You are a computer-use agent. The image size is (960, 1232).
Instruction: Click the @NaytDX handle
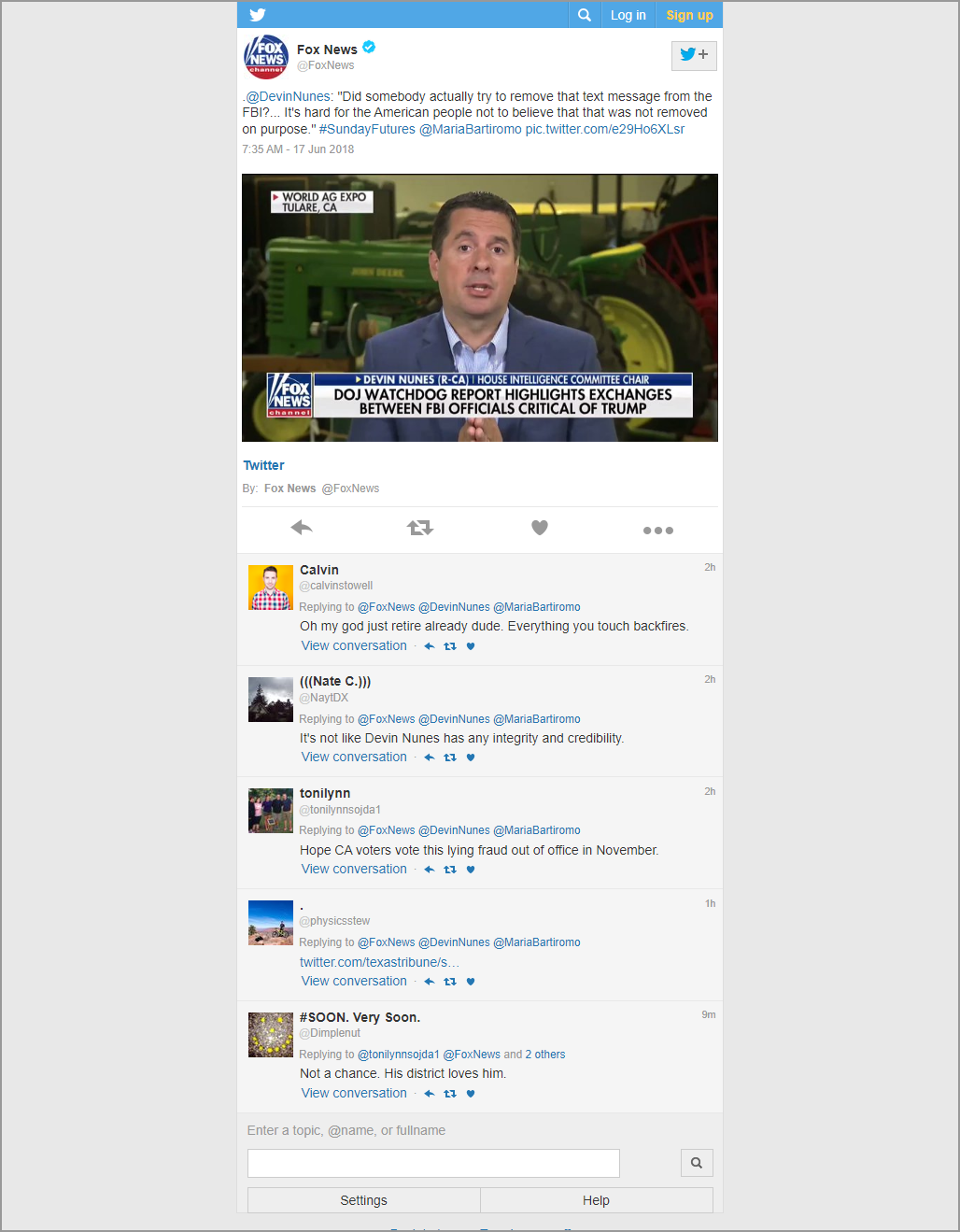(324, 698)
